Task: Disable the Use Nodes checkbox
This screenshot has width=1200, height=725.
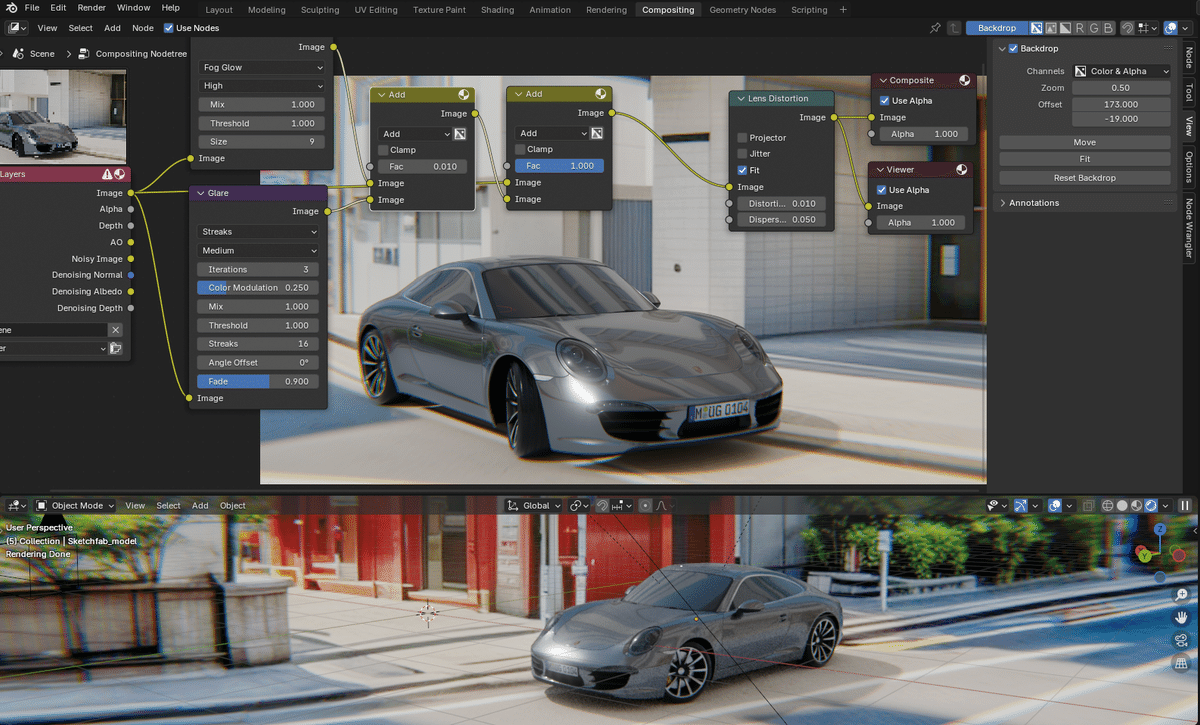Action: click(x=168, y=28)
